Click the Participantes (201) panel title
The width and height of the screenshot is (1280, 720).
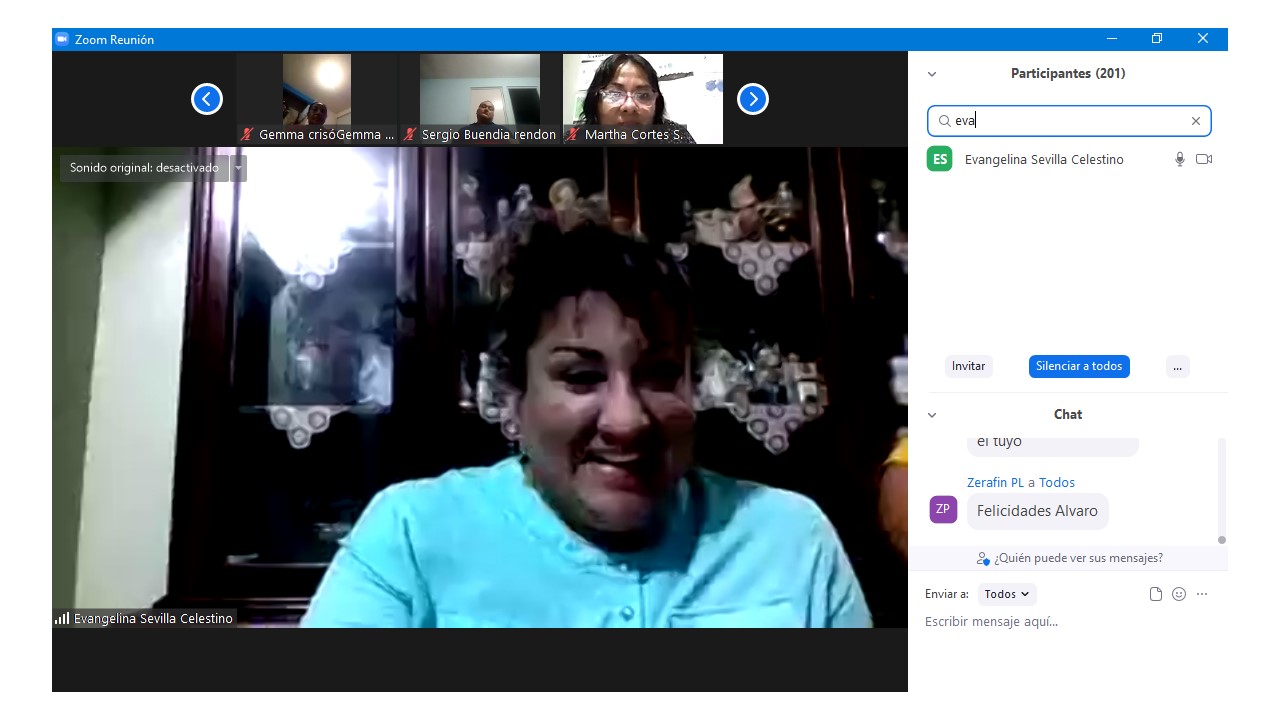click(x=1068, y=73)
